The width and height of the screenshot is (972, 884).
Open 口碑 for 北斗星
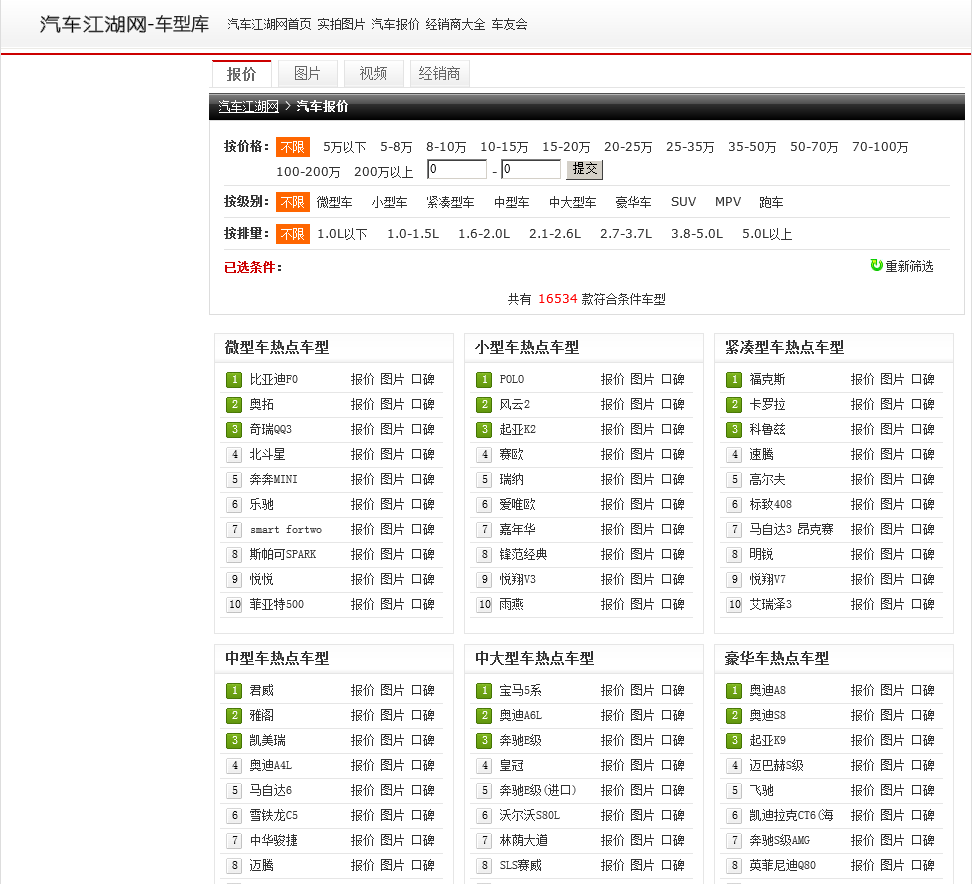pos(423,454)
